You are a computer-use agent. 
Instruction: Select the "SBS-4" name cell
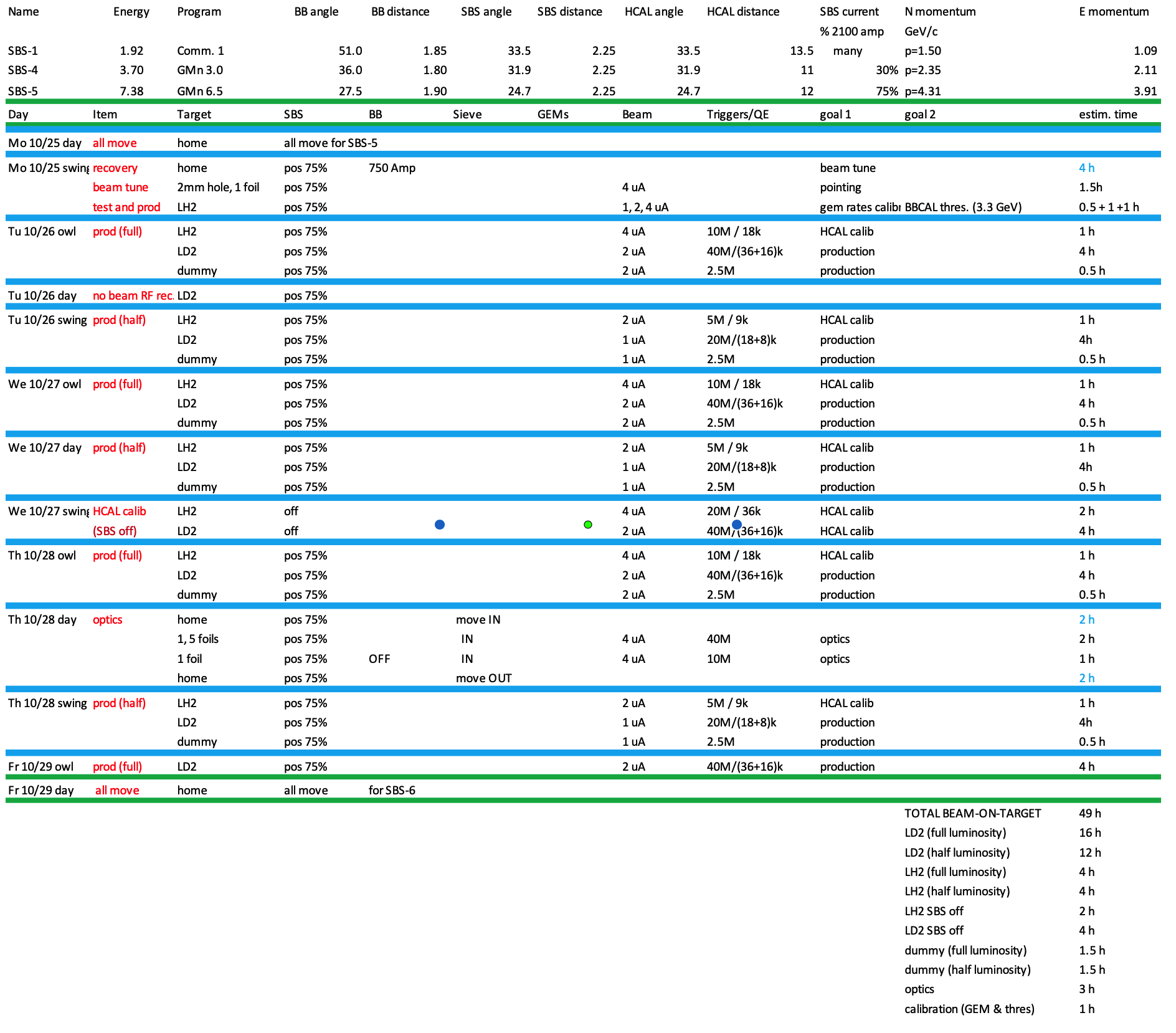click(23, 70)
